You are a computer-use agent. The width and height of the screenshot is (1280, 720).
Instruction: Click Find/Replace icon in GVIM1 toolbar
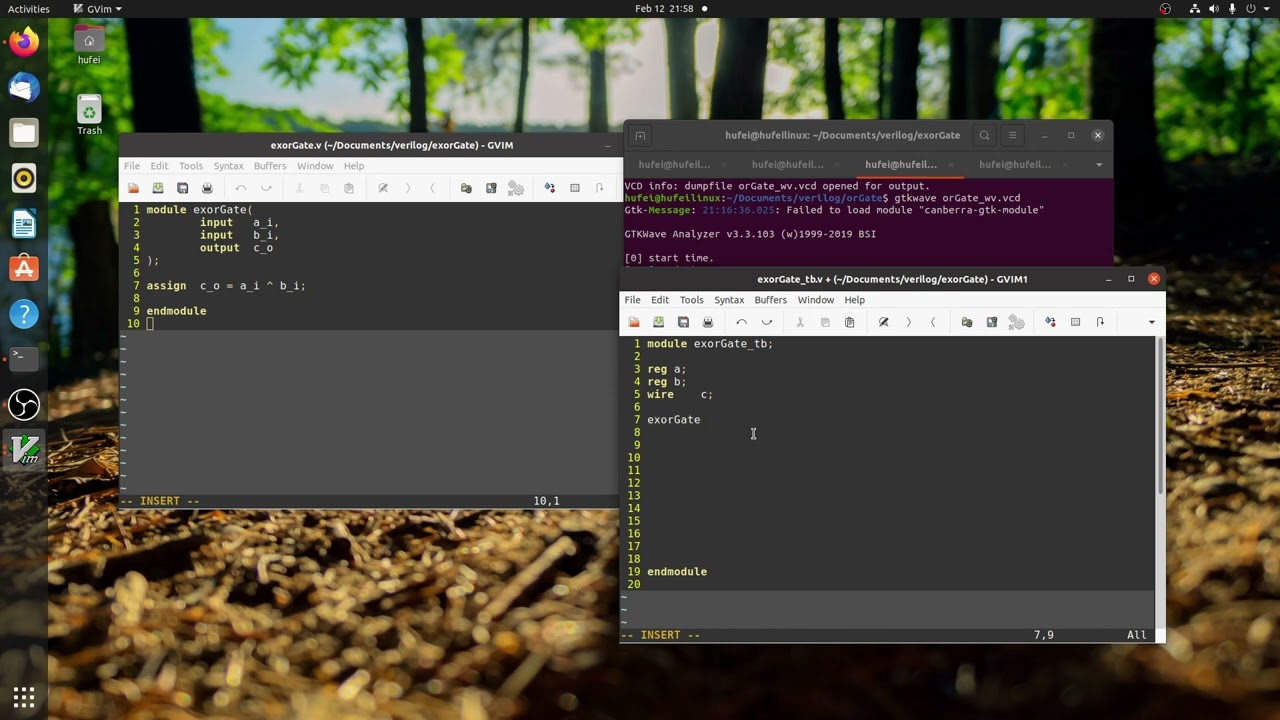coord(884,322)
